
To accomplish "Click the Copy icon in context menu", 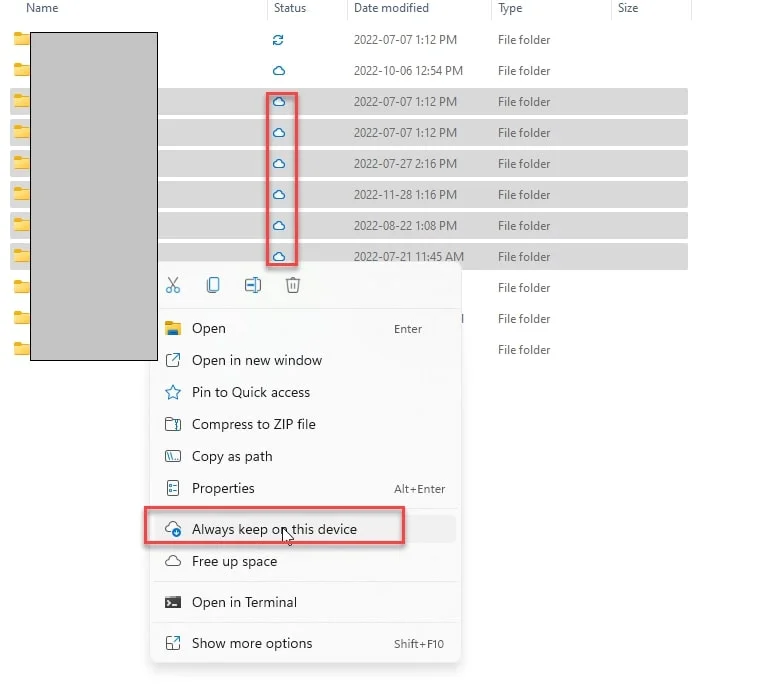I will coord(213,285).
